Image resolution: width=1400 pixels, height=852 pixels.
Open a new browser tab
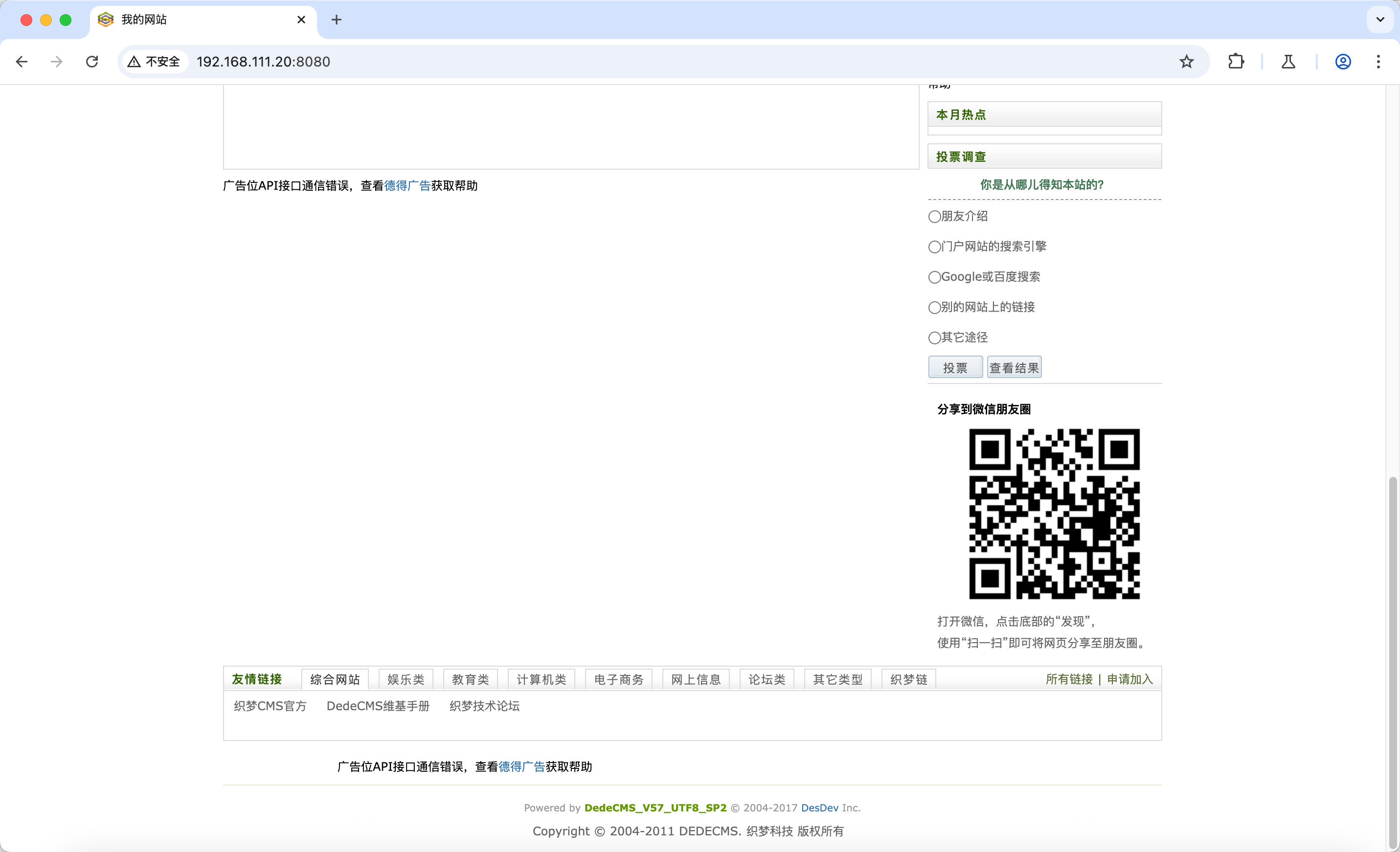(x=337, y=20)
